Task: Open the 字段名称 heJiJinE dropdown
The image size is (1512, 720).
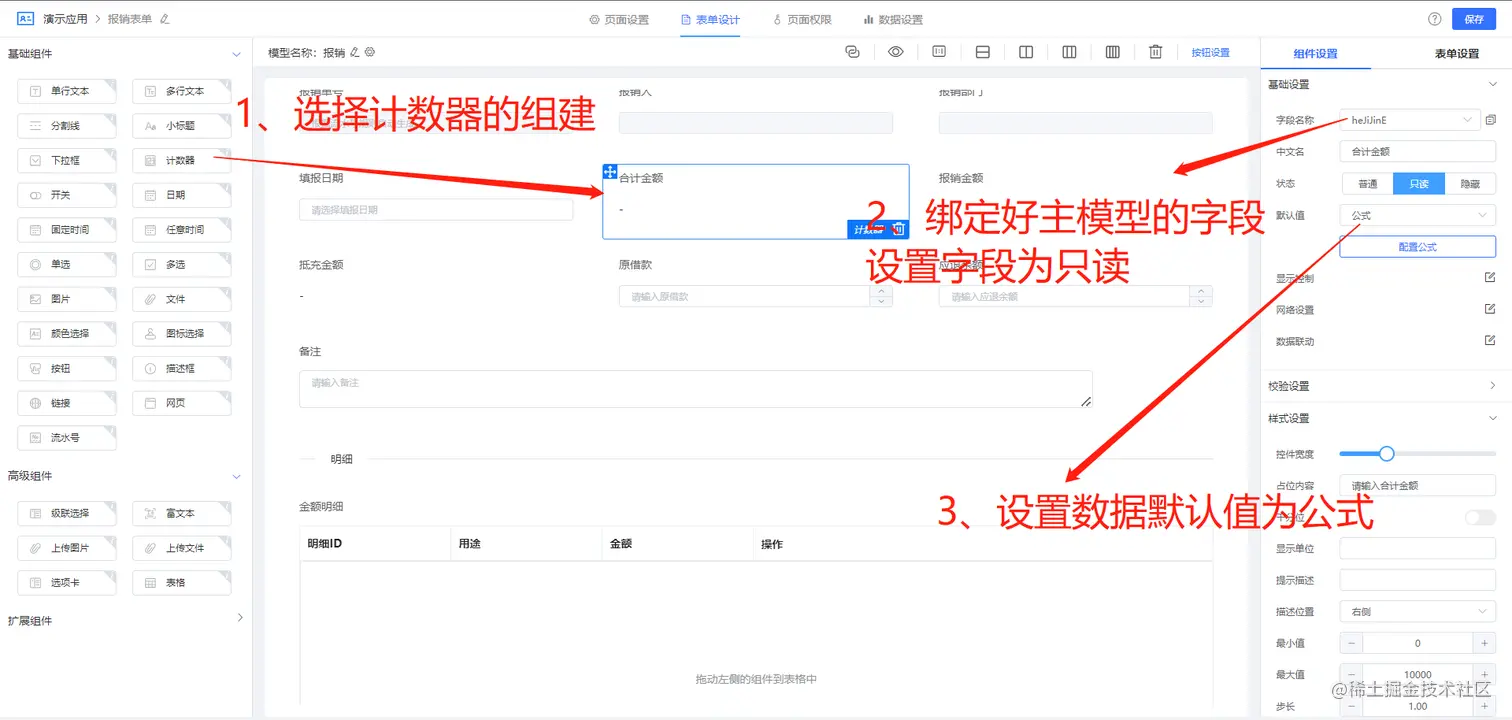Action: (1409, 120)
